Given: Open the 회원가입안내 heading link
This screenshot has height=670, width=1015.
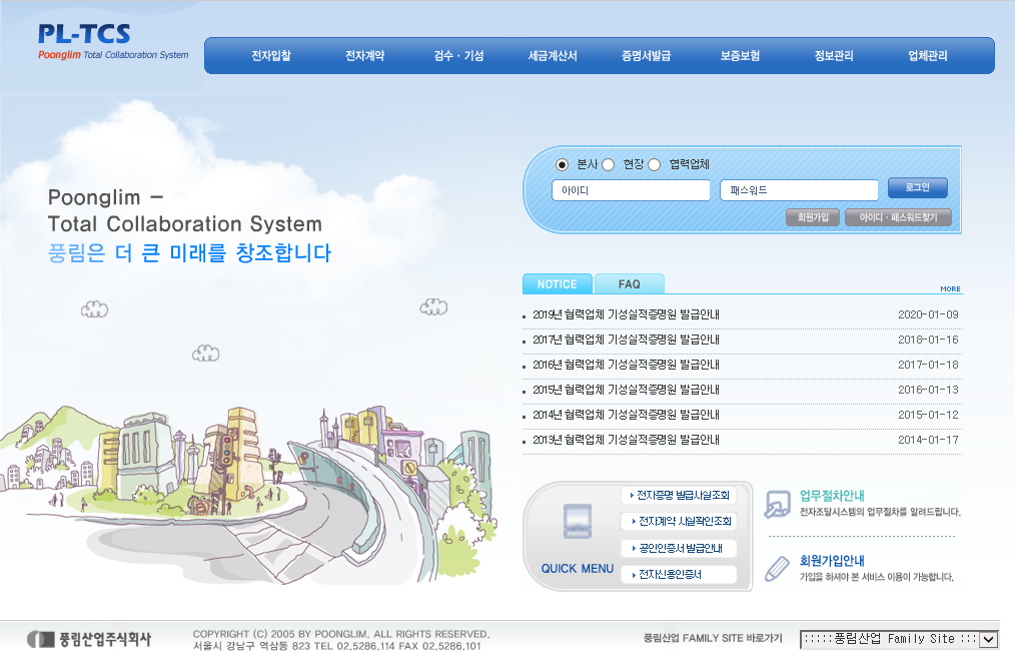Looking at the screenshot, I should tap(832, 561).
